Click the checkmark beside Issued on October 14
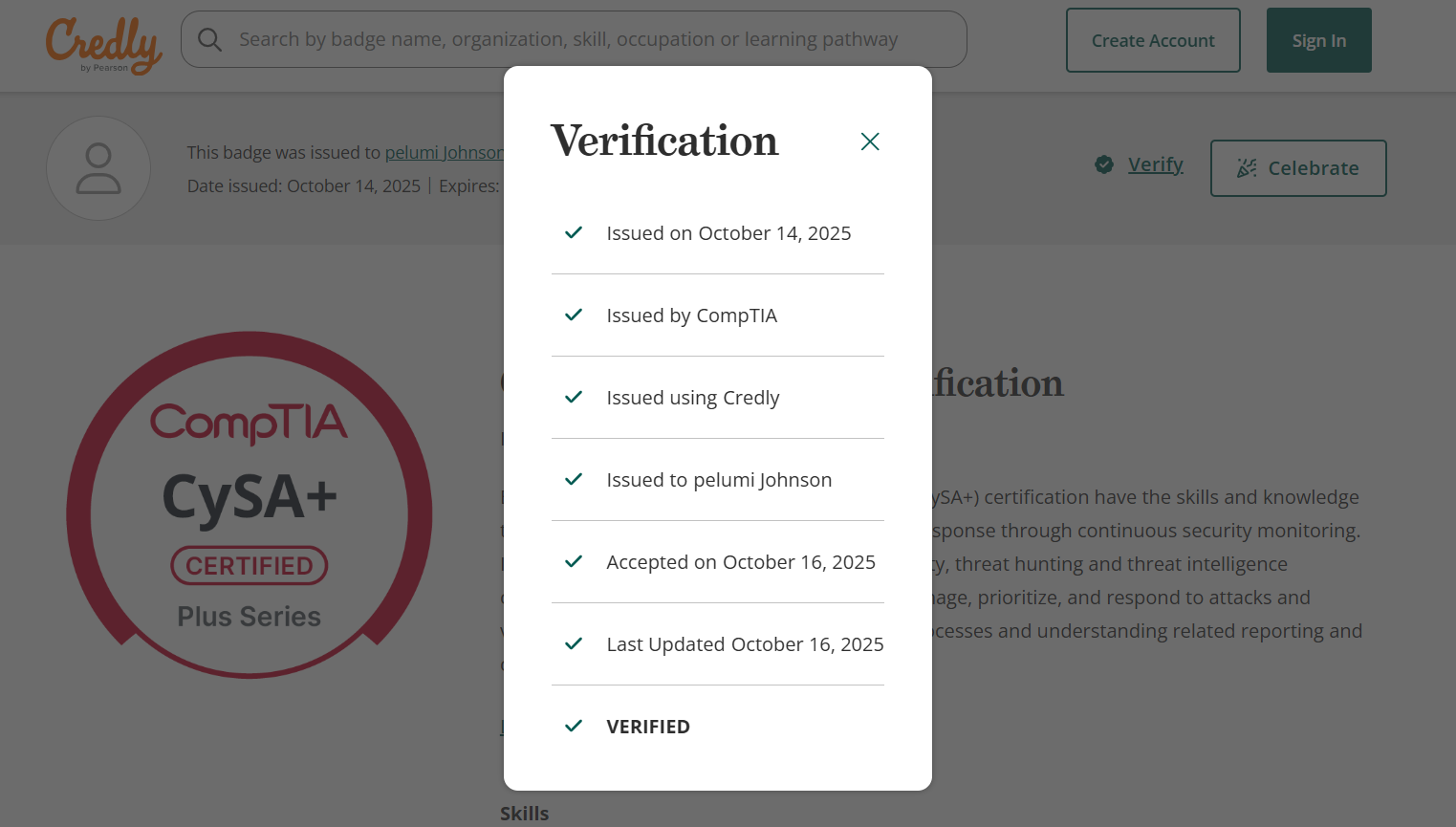This screenshot has height=827, width=1456. (x=573, y=232)
